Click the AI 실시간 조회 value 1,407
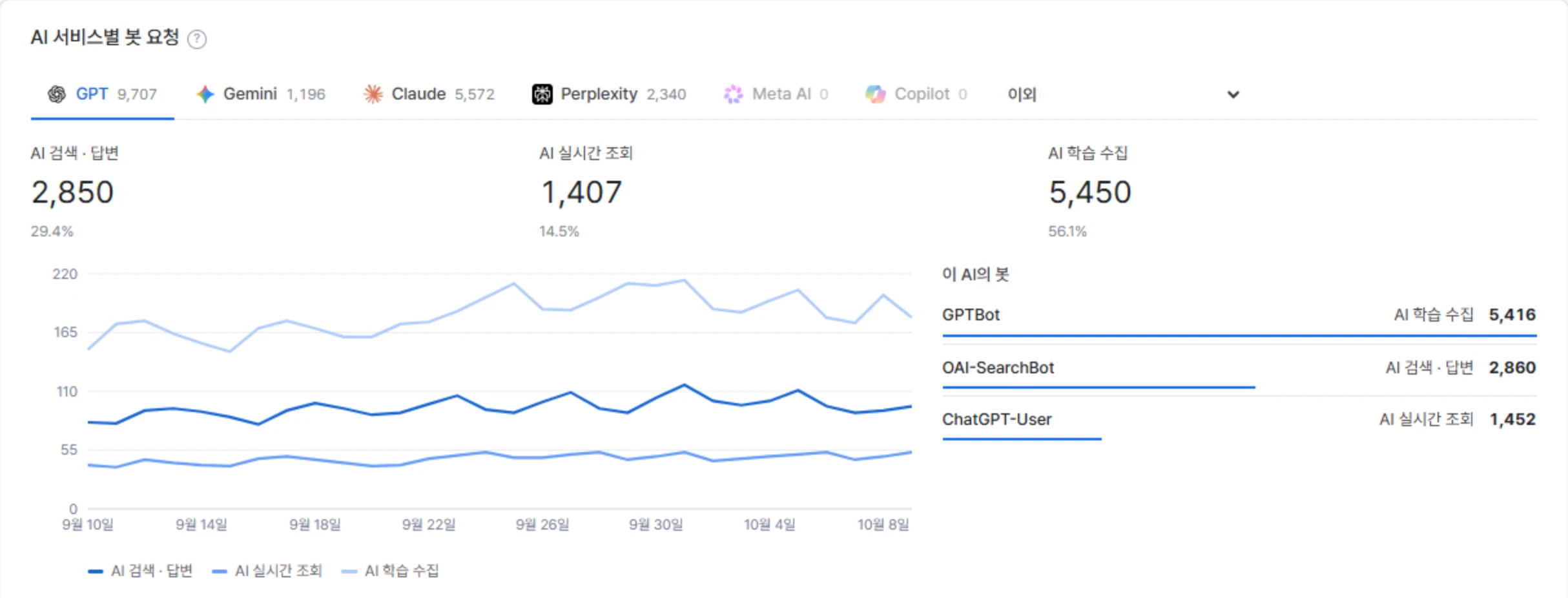Screen dimensions: 1568x598 coord(581,192)
